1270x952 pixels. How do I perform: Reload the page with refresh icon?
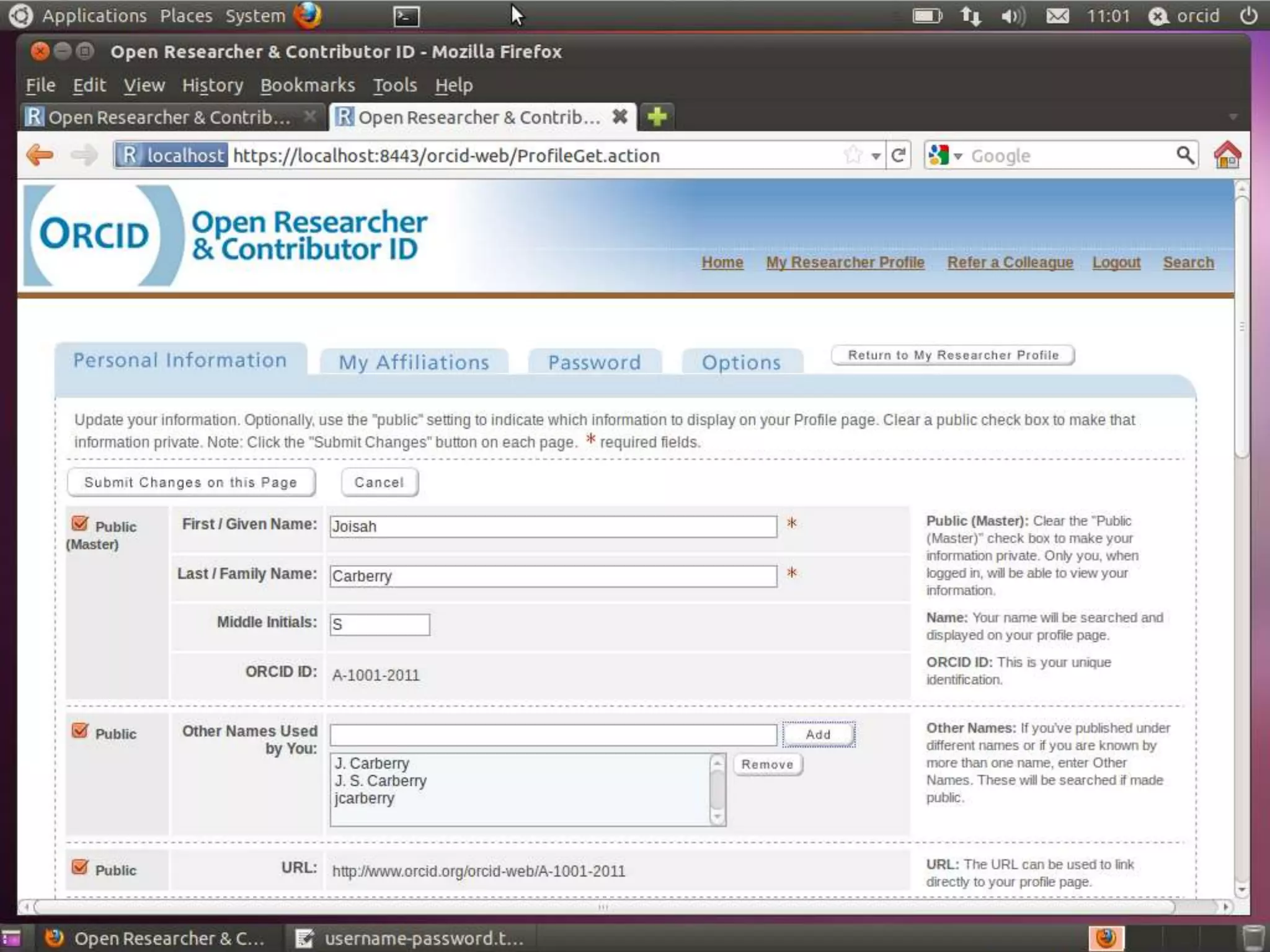(x=898, y=155)
